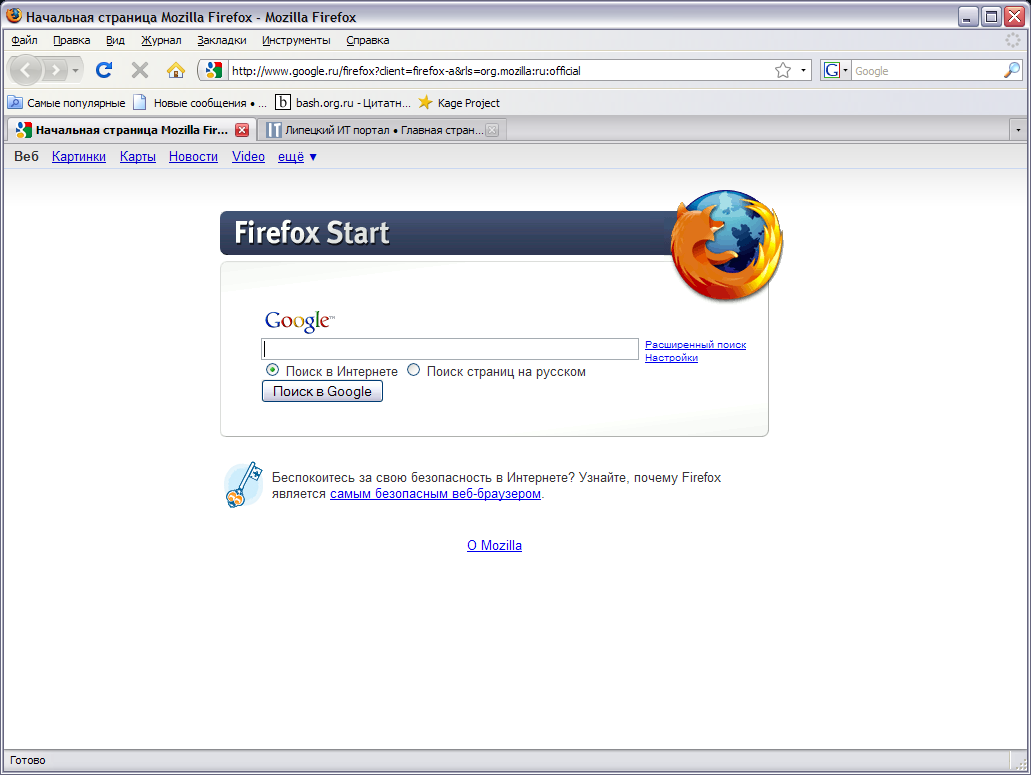Grab the window resize grip
This screenshot has width=1031, height=775.
pyautogui.click(x=1020, y=763)
